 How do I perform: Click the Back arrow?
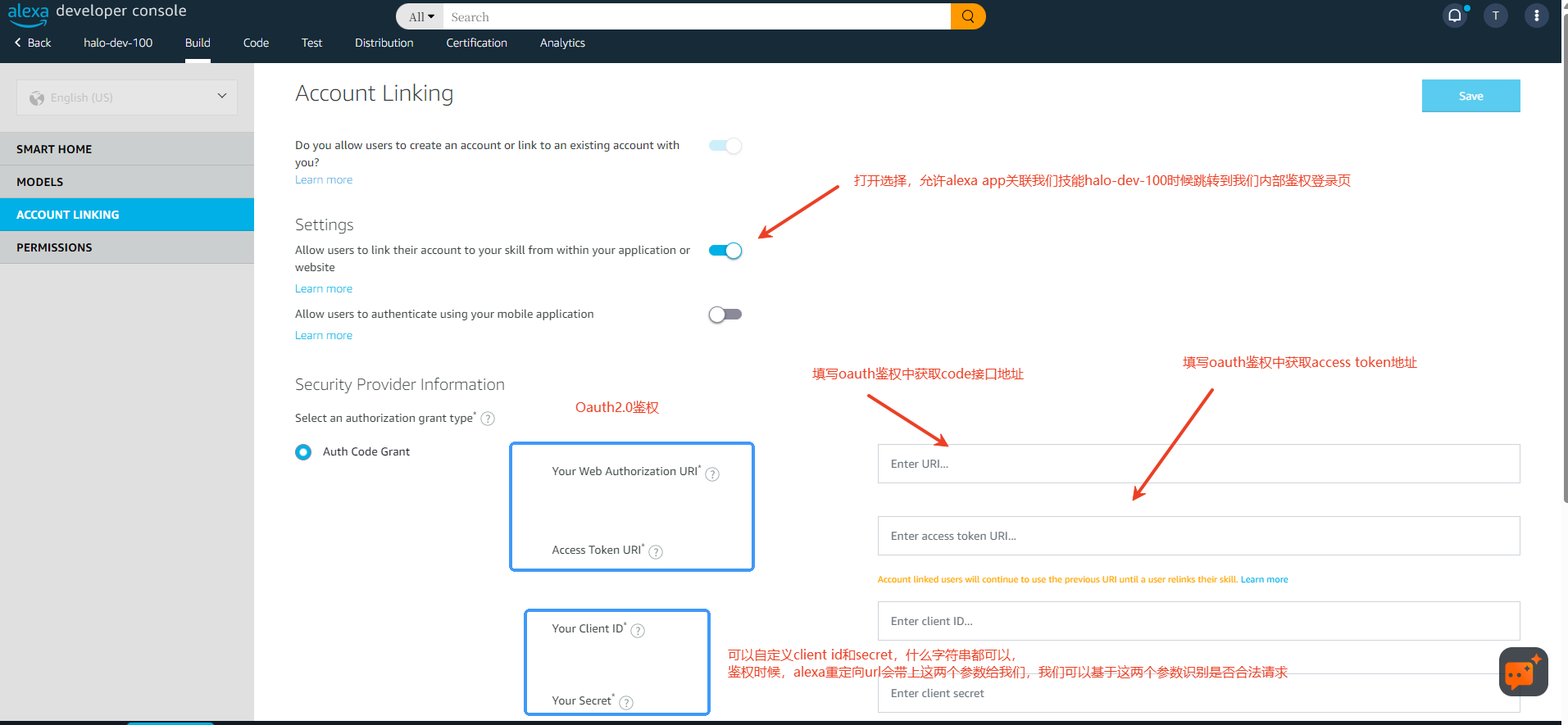click(33, 43)
